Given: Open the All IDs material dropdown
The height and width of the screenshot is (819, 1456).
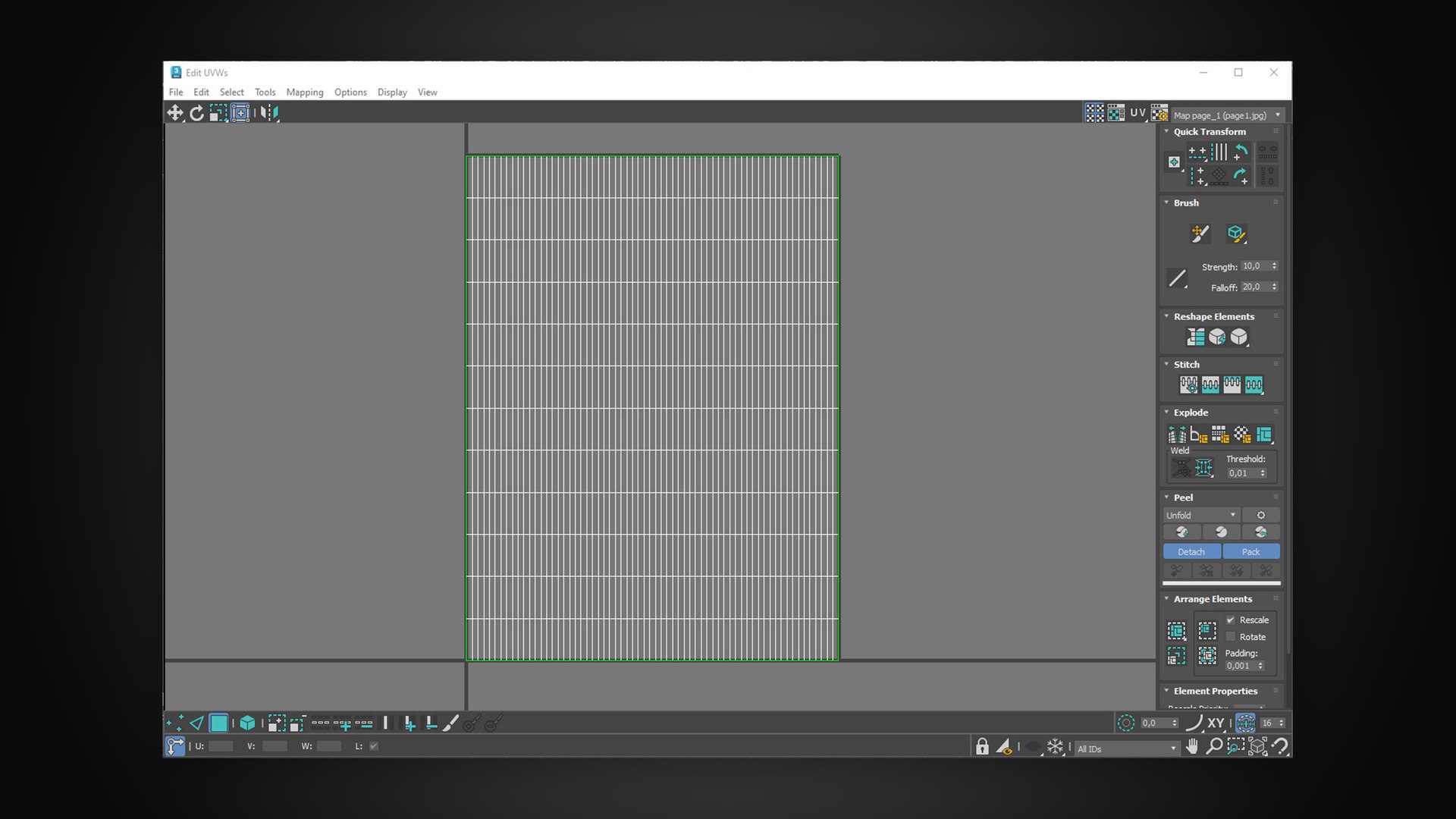Looking at the screenshot, I should (1127, 748).
